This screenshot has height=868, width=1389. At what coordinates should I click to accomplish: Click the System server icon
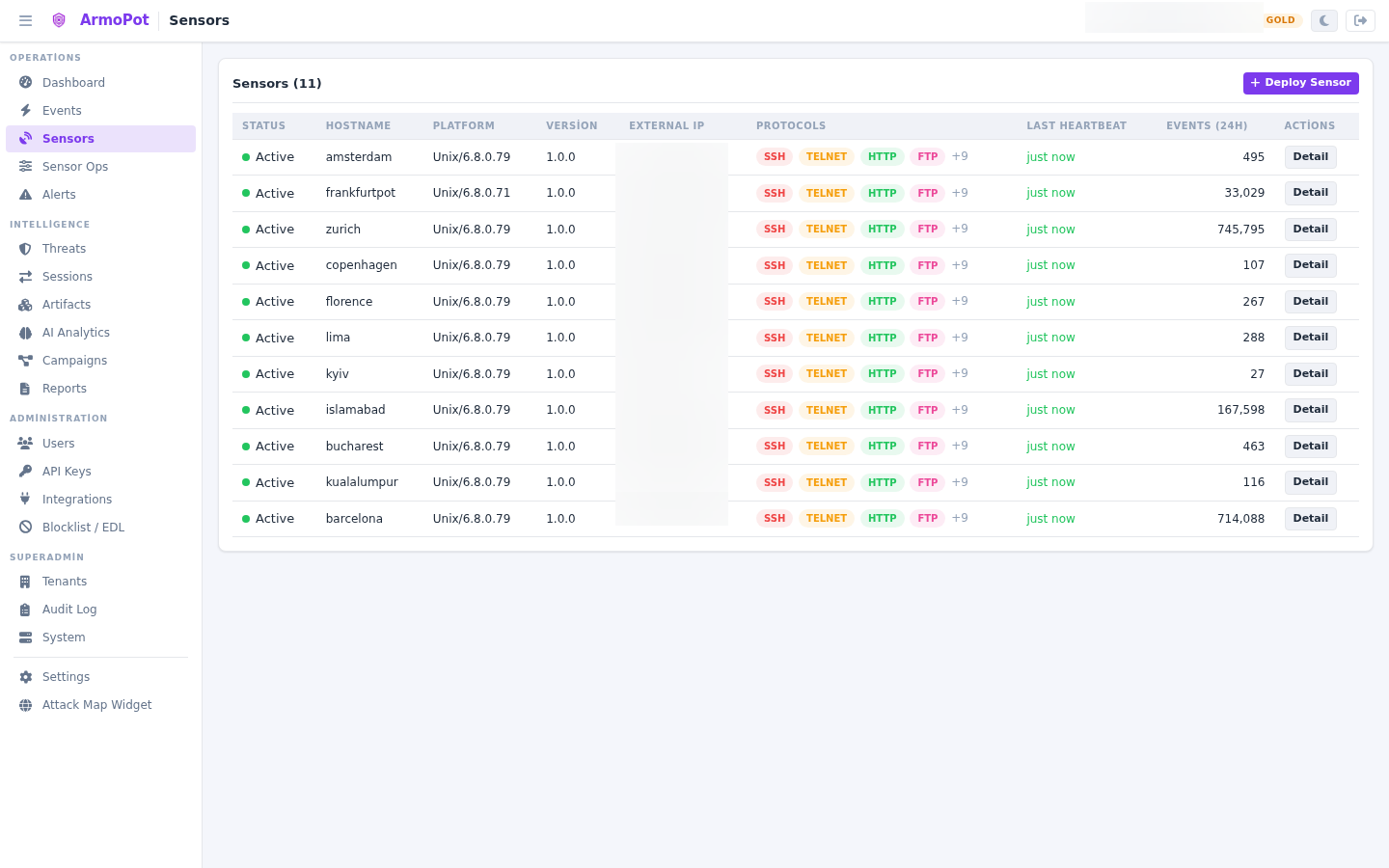tap(26, 637)
